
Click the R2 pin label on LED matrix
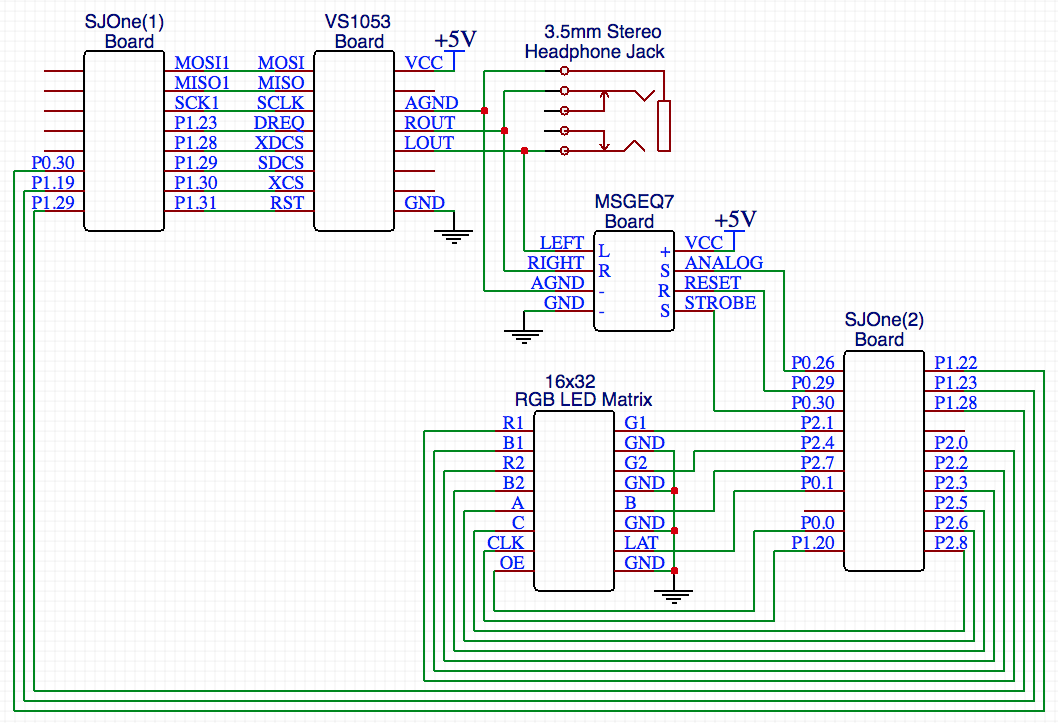point(513,463)
